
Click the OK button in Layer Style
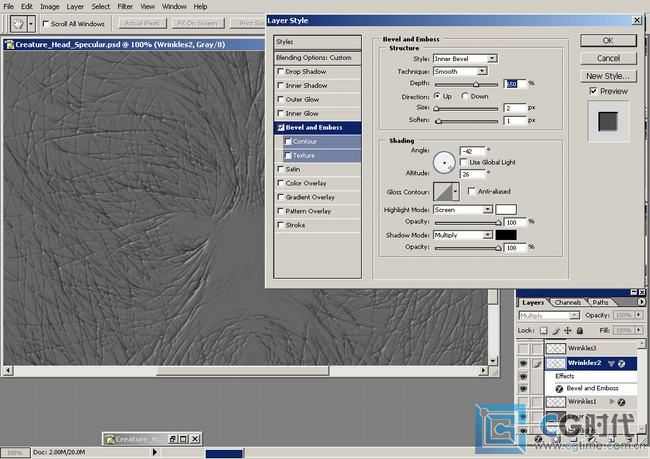(x=608, y=40)
